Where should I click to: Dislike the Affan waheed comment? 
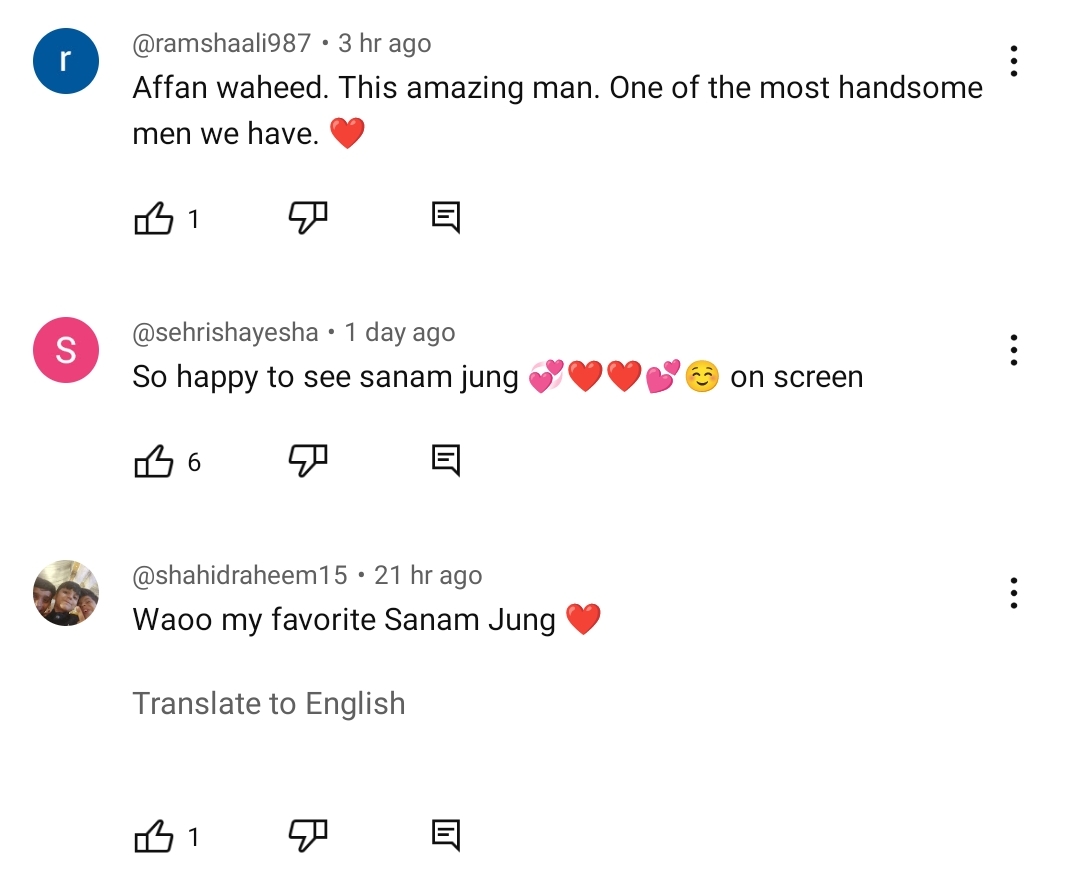[308, 217]
